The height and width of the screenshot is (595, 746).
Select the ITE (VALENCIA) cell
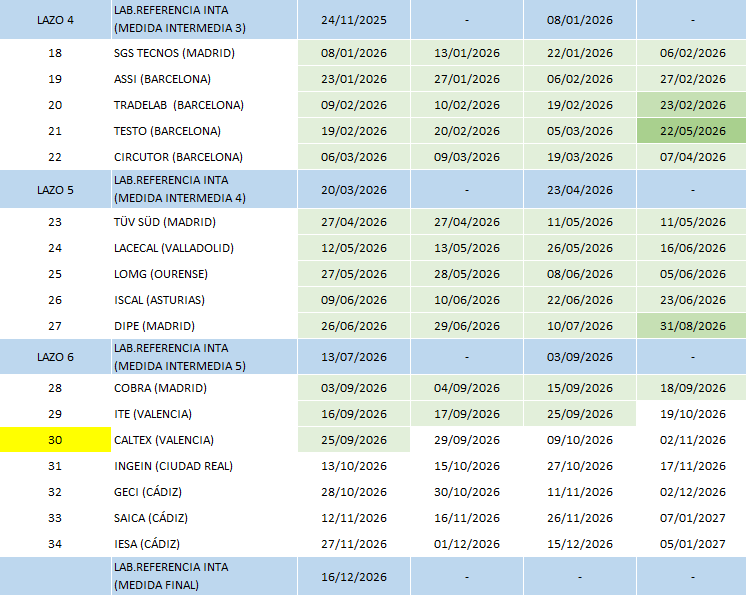(204, 414)
